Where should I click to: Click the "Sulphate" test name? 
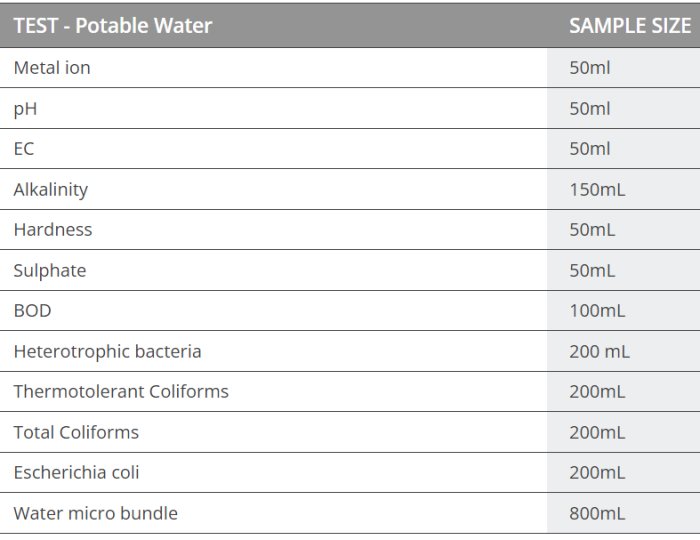point(50,270)
